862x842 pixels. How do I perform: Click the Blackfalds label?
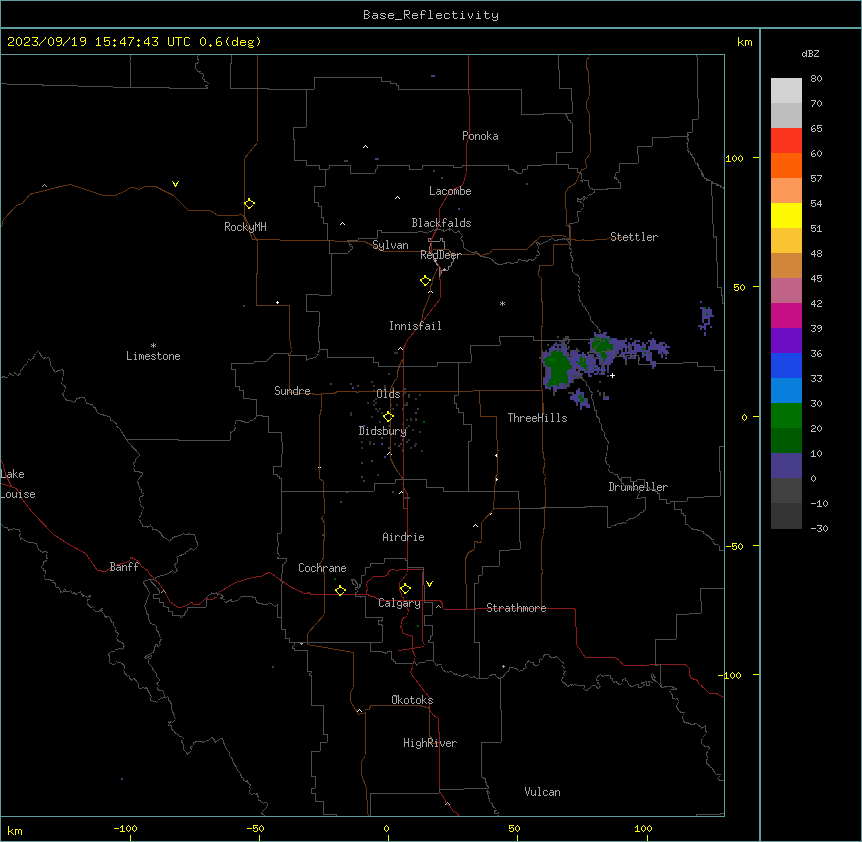pyautogui.click(x=441, y=223)
